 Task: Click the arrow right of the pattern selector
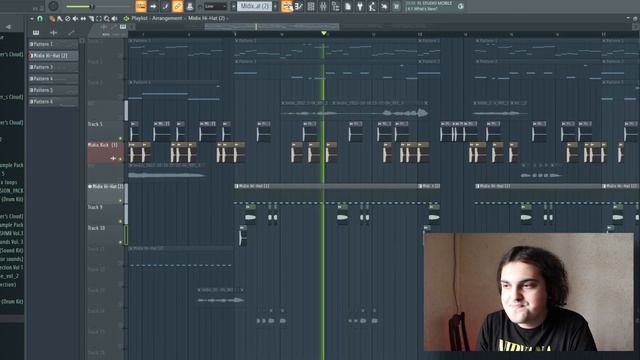tap(275, 6)
